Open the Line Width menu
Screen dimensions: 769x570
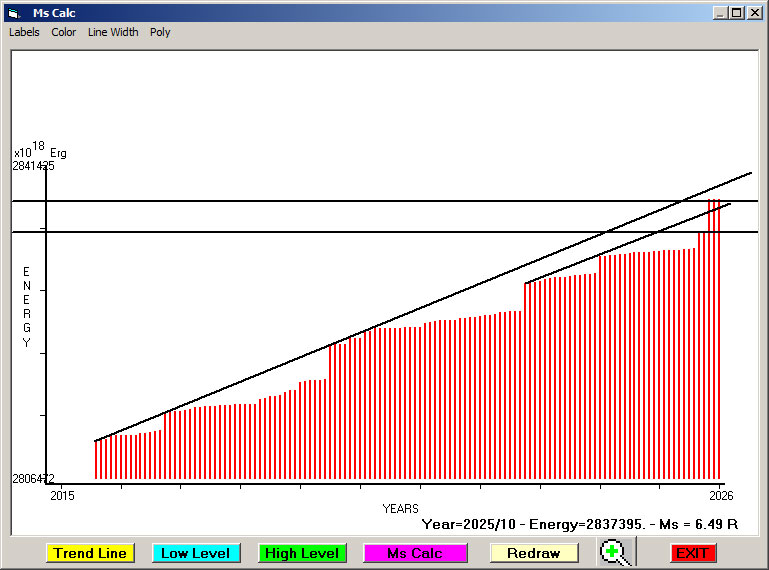[113, 32]
